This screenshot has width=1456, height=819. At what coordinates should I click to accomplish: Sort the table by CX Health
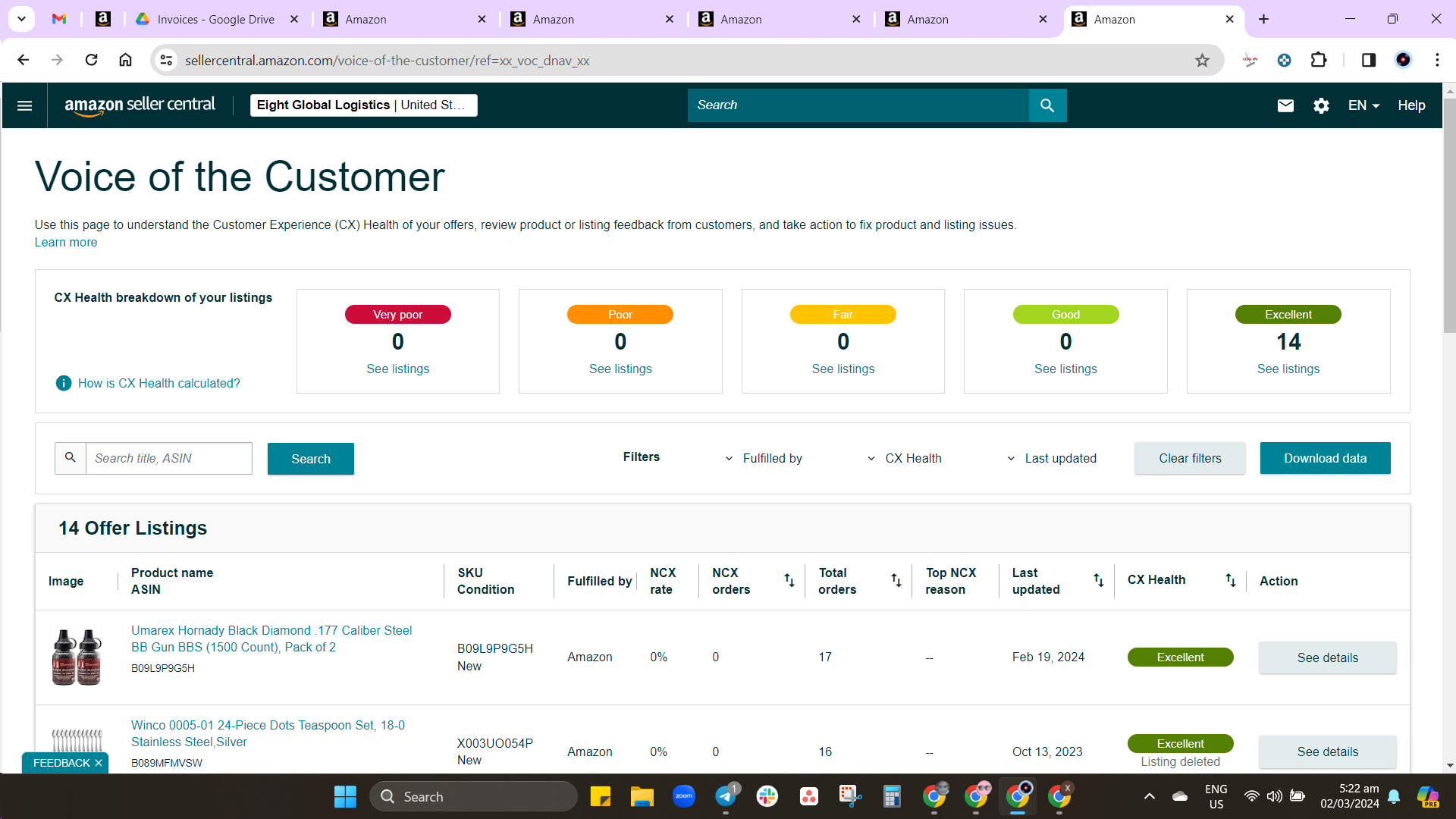pos(1230,580)
